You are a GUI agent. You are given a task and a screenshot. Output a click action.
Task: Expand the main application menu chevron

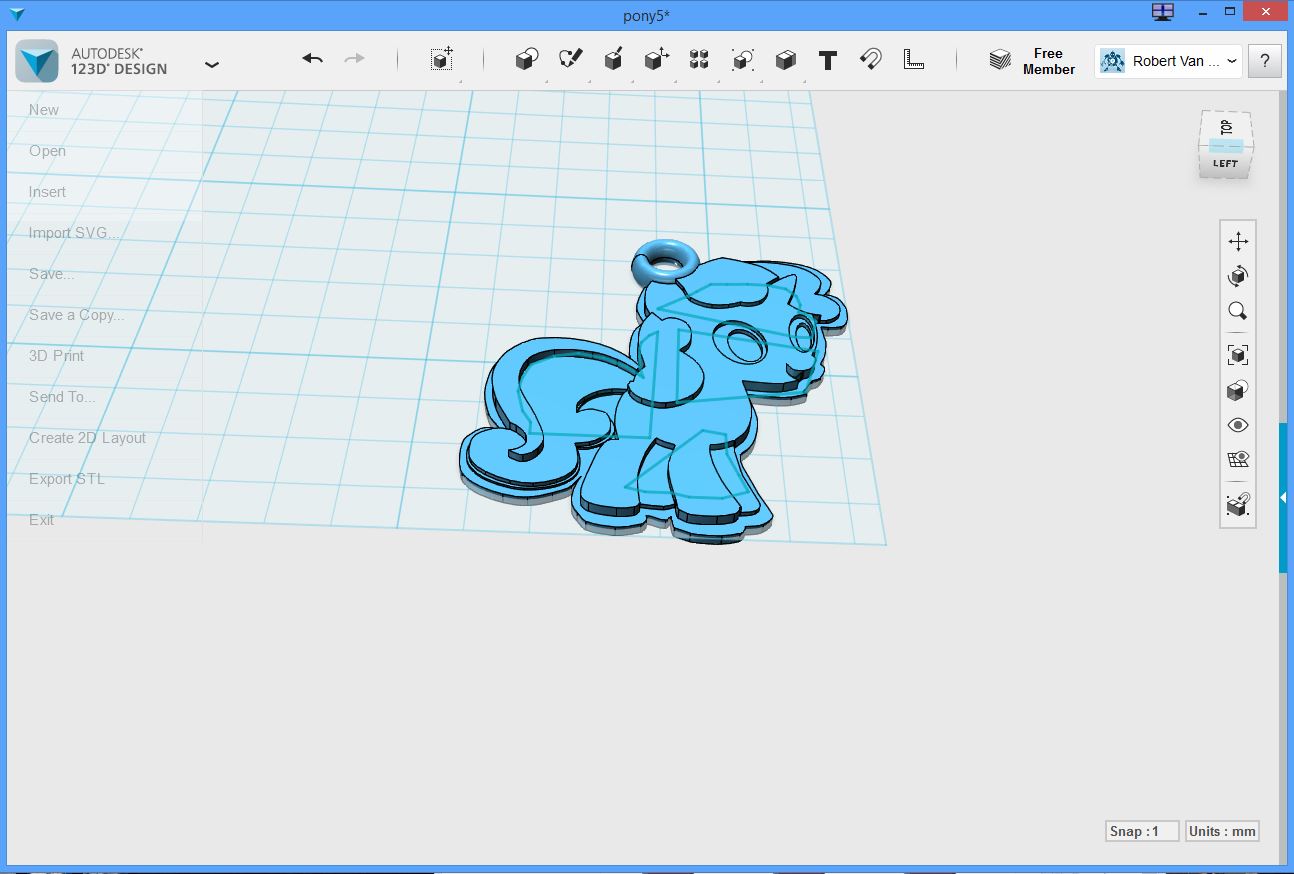click(x=212, y=63)
